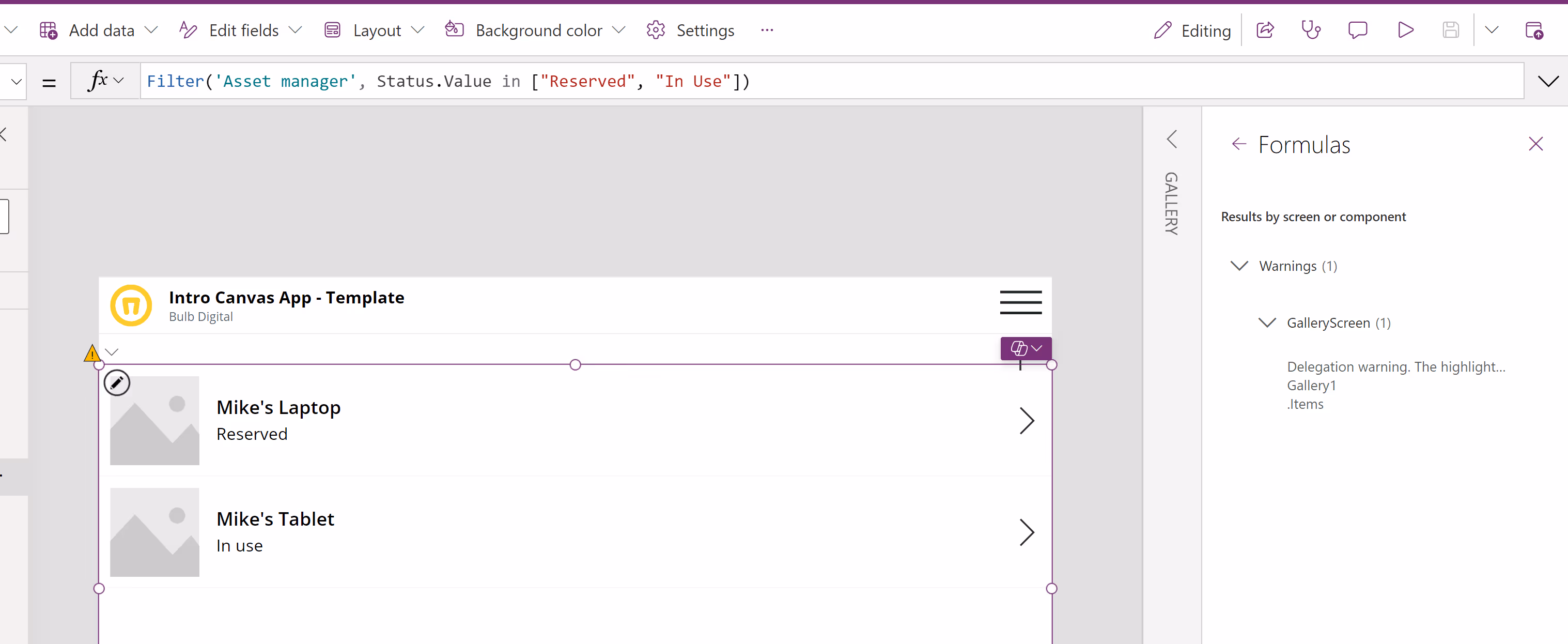Click the pencil edit icon on gallery
The height and width of the screenshot is (644, 1568).
point(117,383)
